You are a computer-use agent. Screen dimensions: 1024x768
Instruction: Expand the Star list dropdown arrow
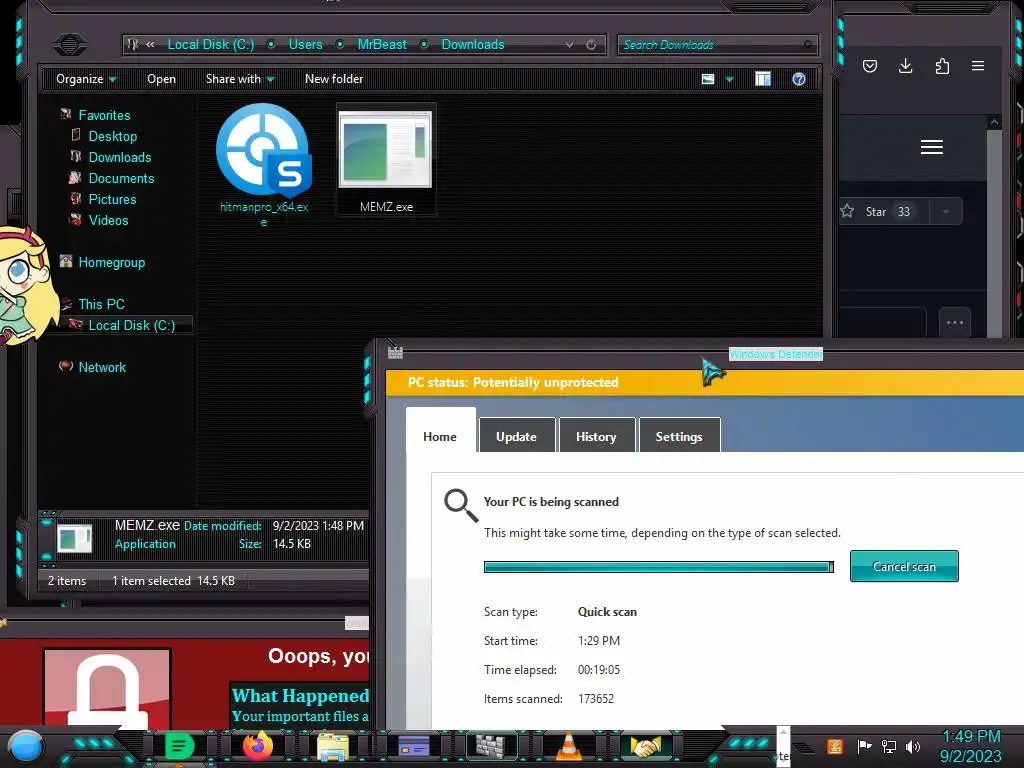tap(946, 212)
